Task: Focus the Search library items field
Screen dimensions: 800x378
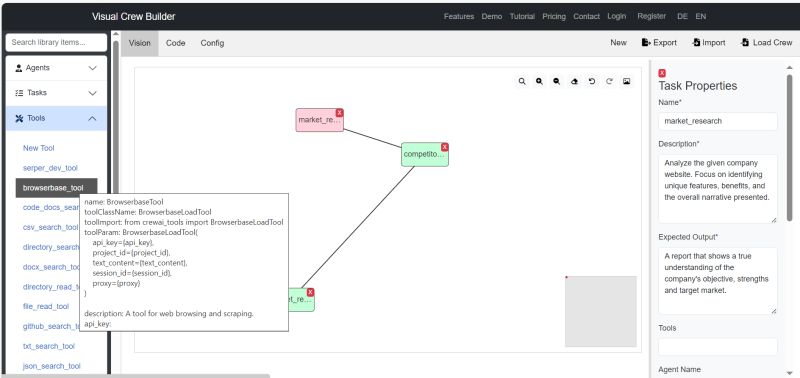Action: tap(56, 42)
